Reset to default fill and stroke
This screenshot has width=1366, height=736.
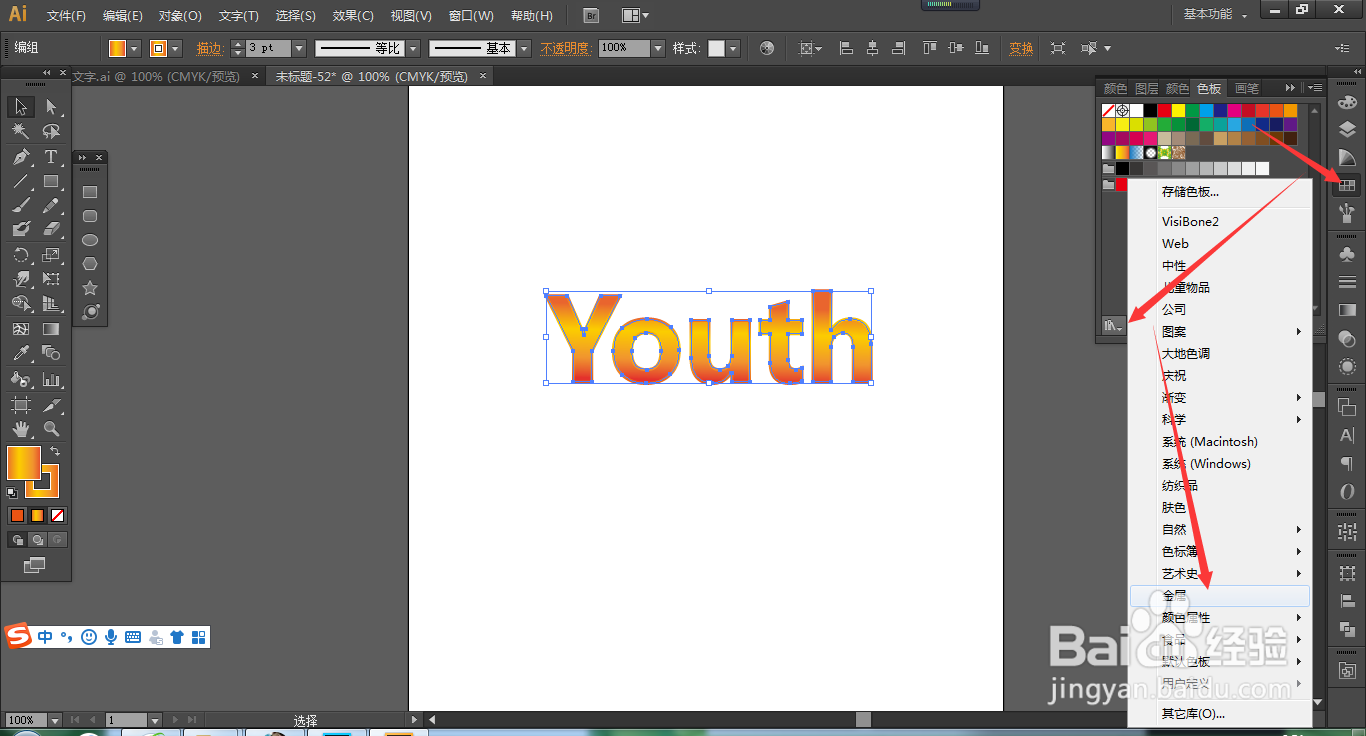pyautogui.click(x=12, y=492)
